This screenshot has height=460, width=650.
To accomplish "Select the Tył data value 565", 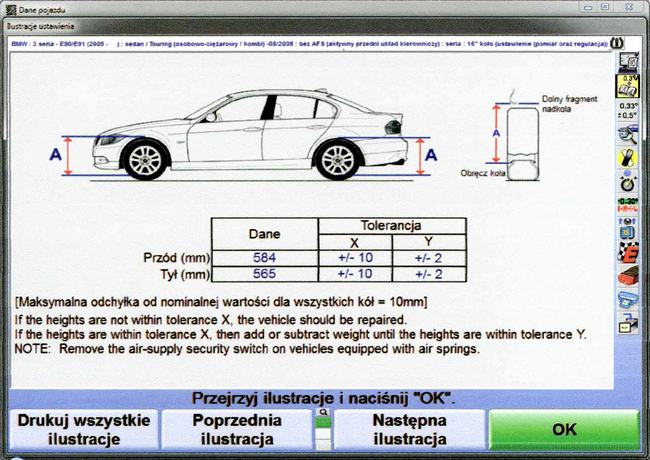I will tap(263, 274).
